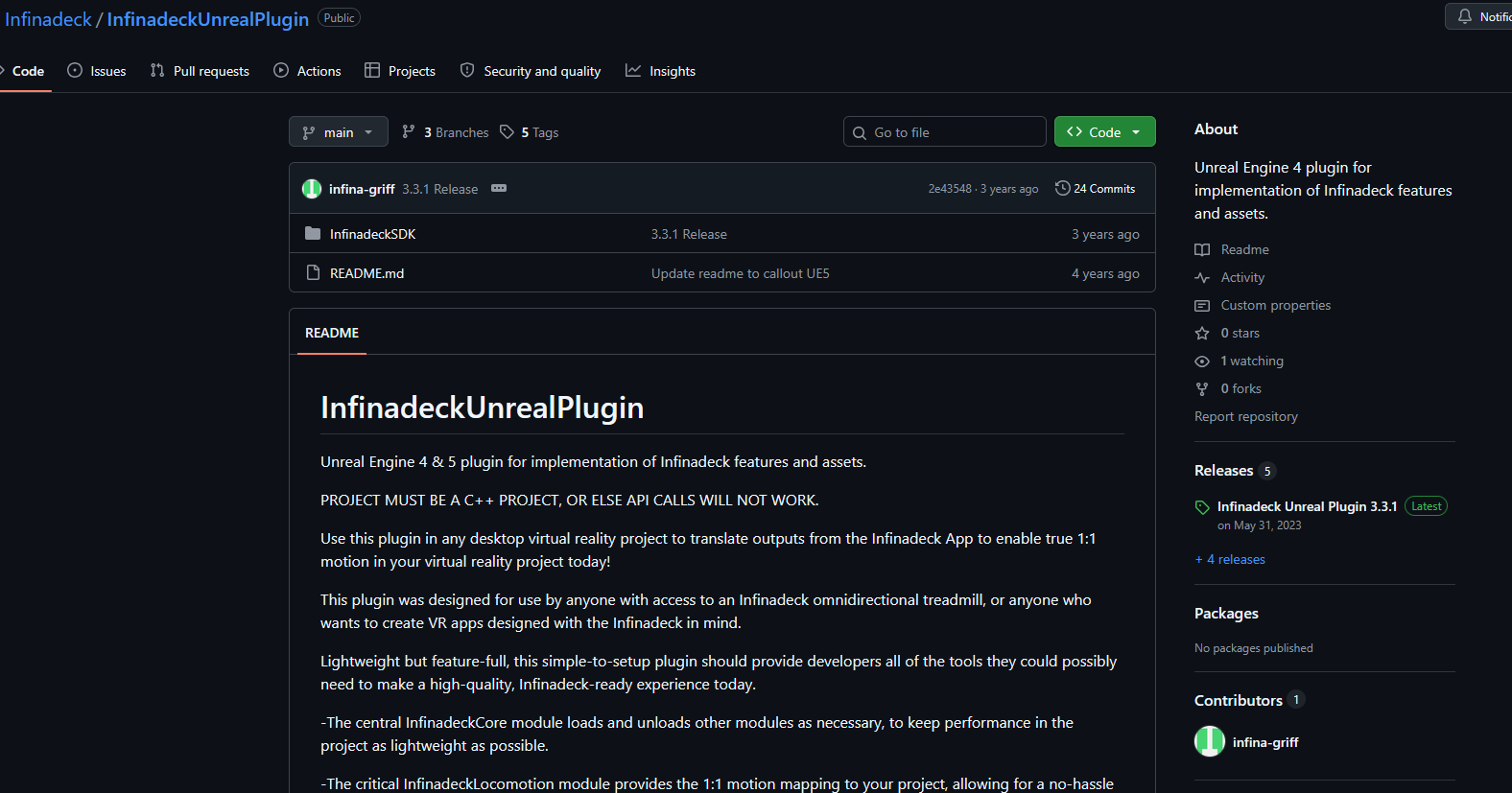Open InfinadeckSDK row's 3.3.1 Release commit
1512x793 pixels.
point(689,234)
